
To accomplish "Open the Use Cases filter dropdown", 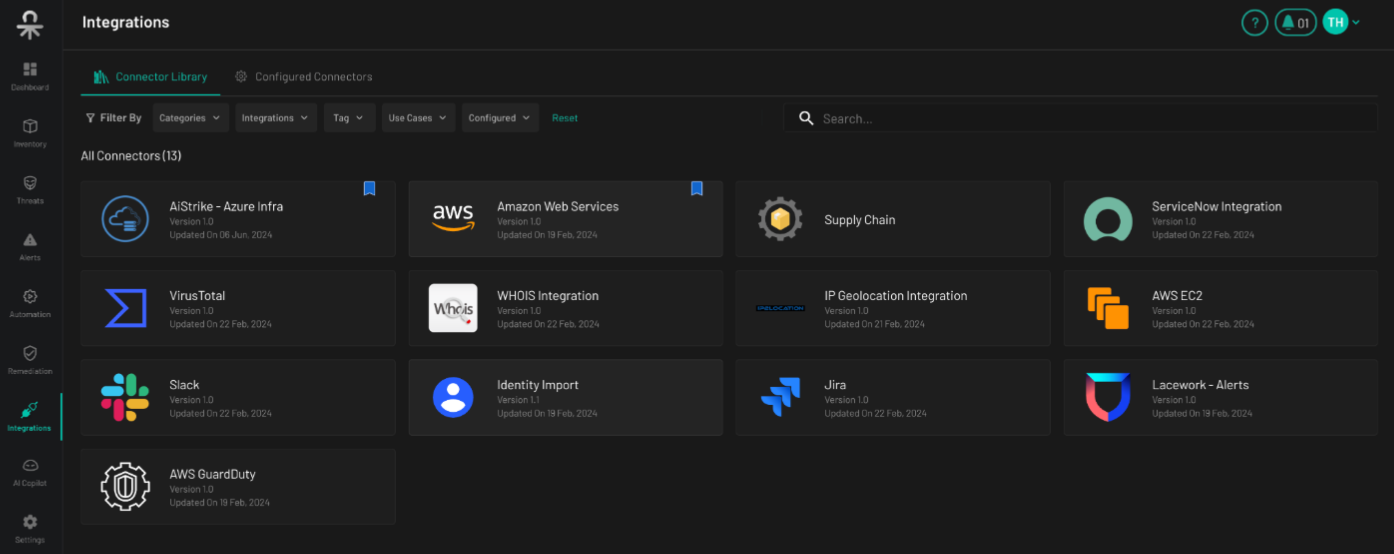I will (x=418, y=118).
